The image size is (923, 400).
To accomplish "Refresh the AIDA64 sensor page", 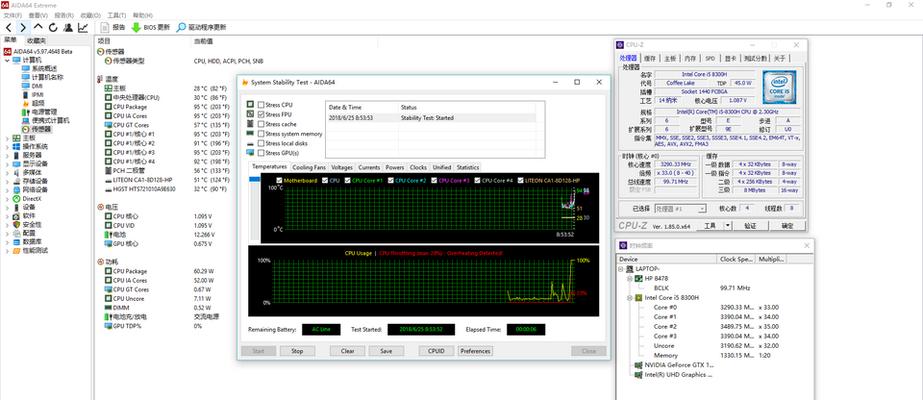I will 53,27.
